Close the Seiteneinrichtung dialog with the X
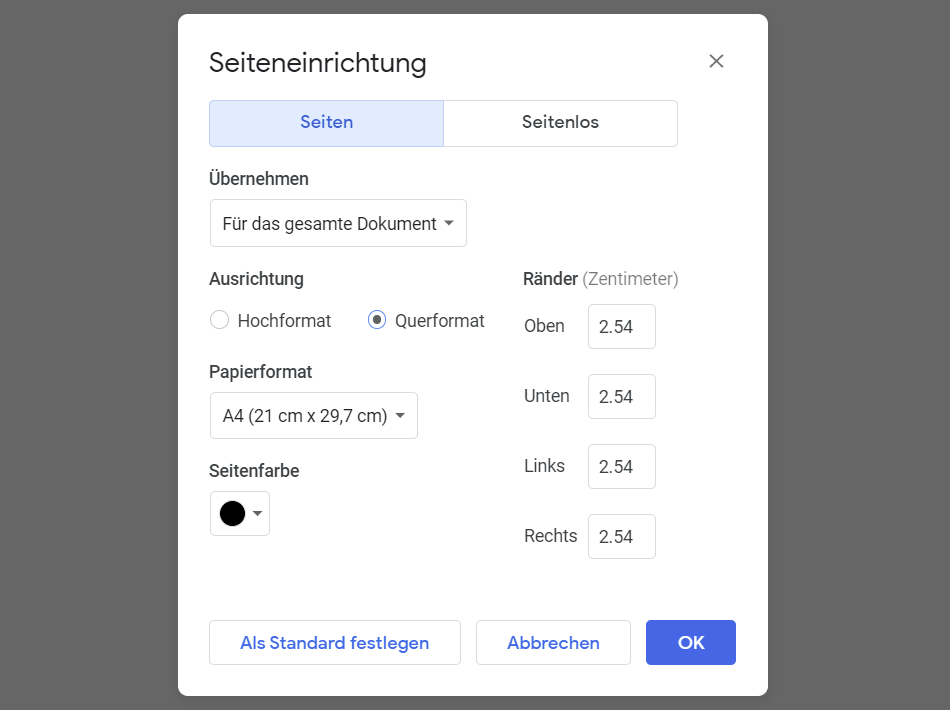950x710 pixels. point(716,61)
